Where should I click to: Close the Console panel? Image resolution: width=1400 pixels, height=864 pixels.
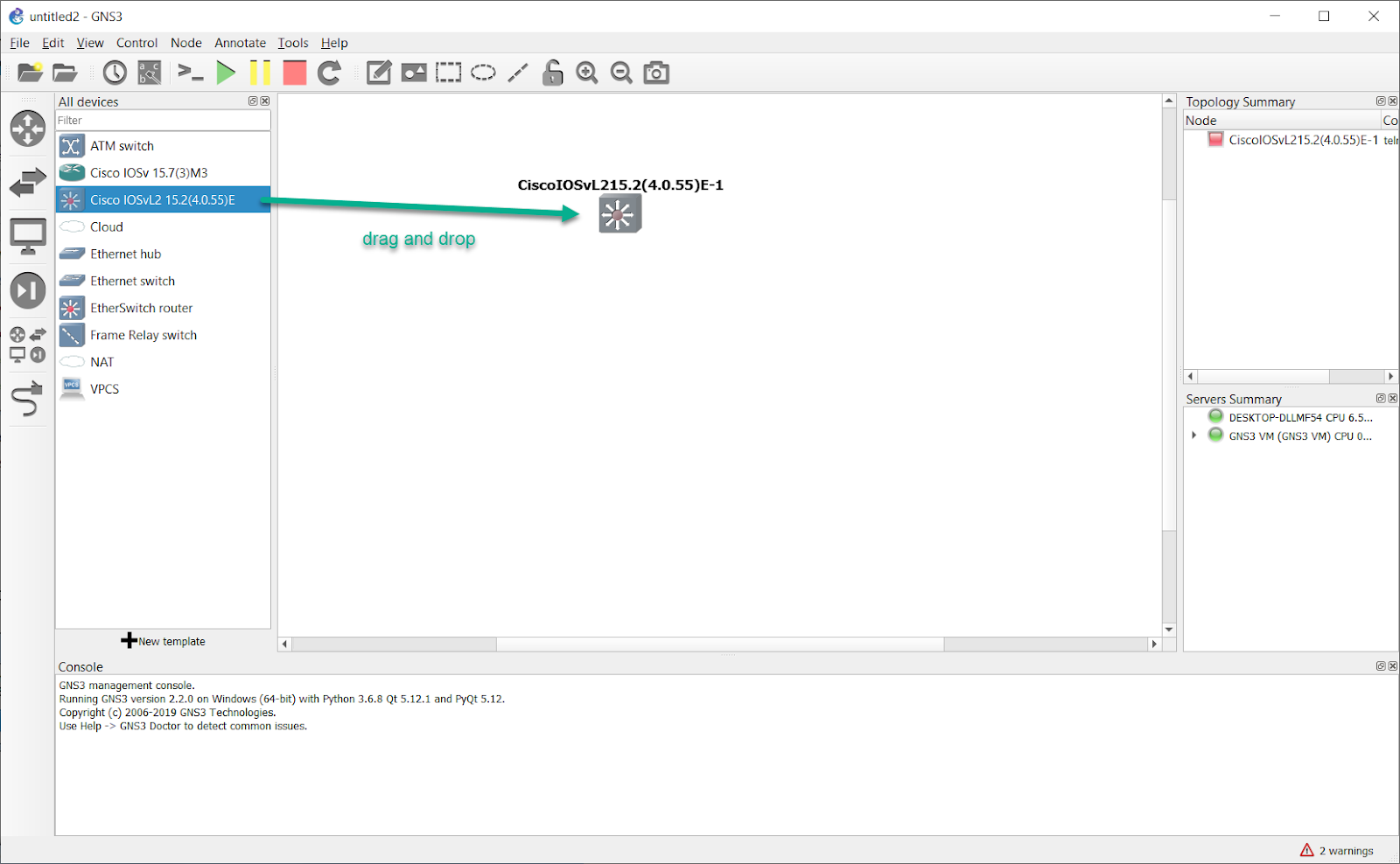point(1393,666)
